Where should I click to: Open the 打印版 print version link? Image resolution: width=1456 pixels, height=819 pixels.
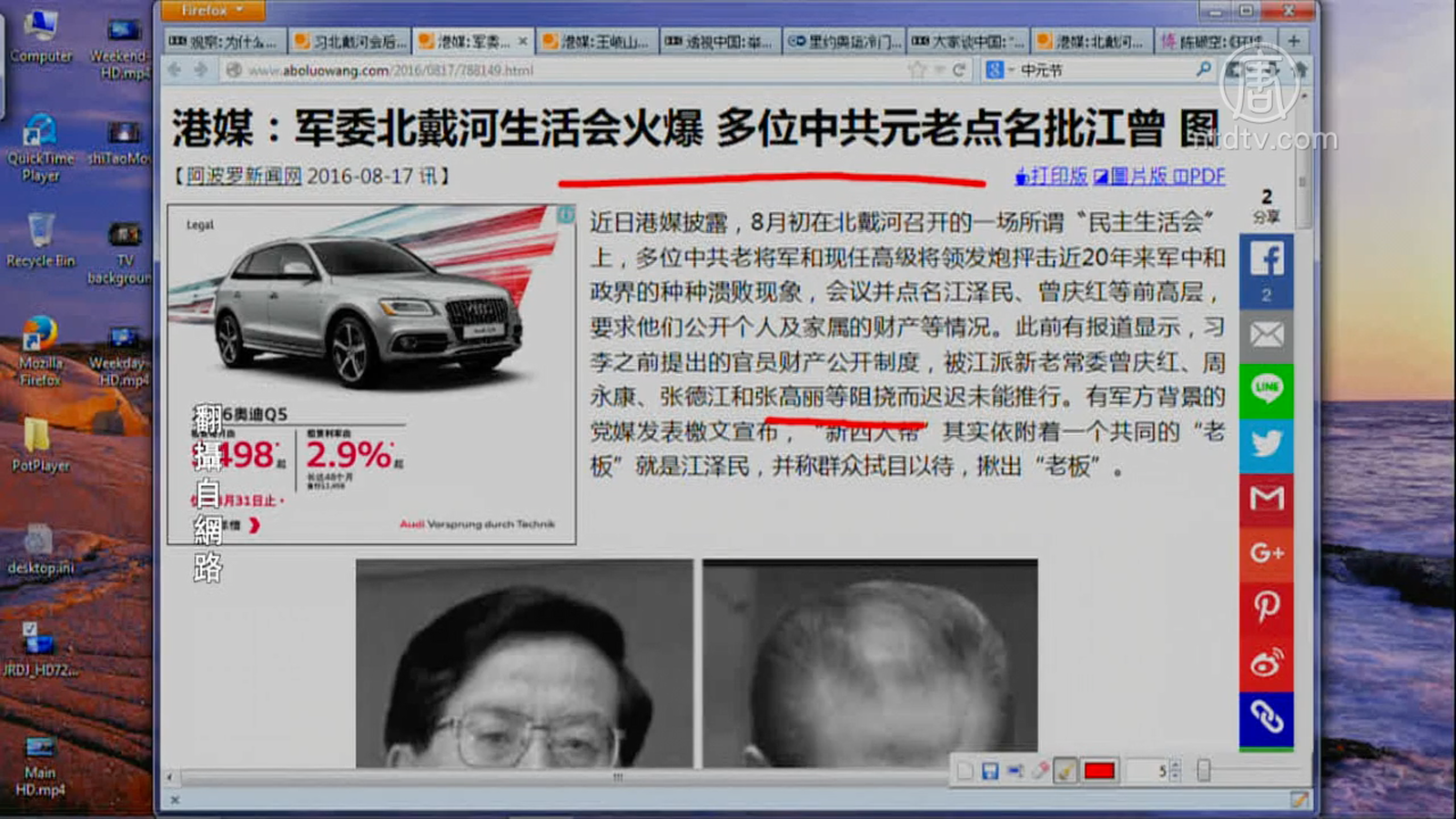point(1051,177)
